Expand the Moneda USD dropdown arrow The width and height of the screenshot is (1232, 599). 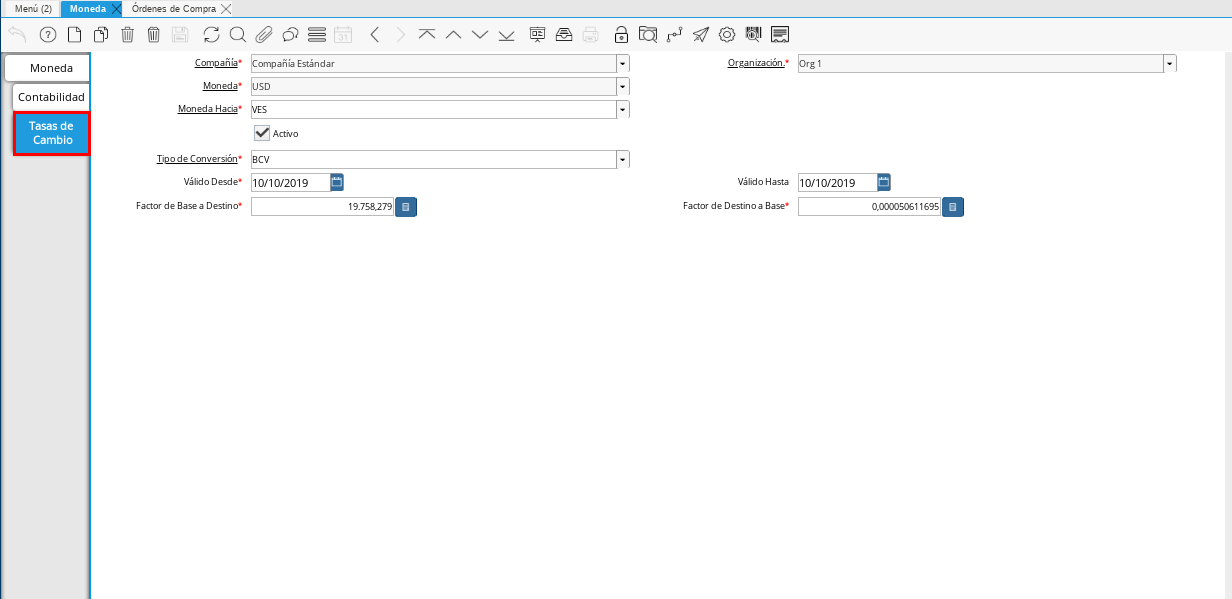point(623,86)
